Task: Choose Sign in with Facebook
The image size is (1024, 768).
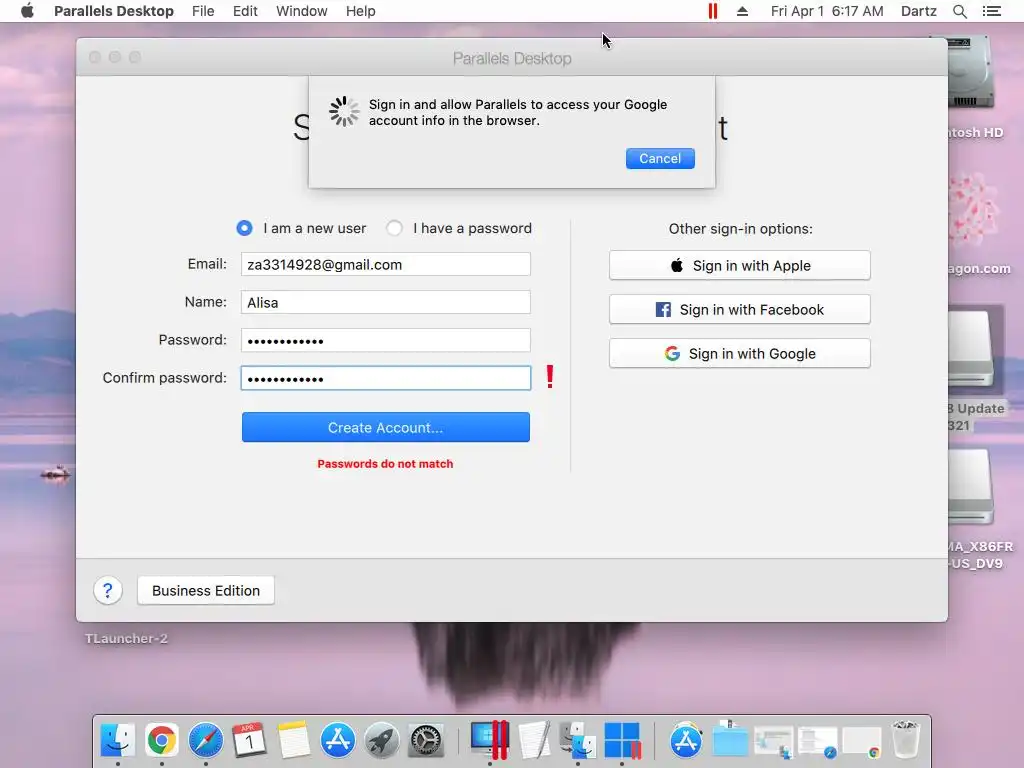Action: (739, 310)
